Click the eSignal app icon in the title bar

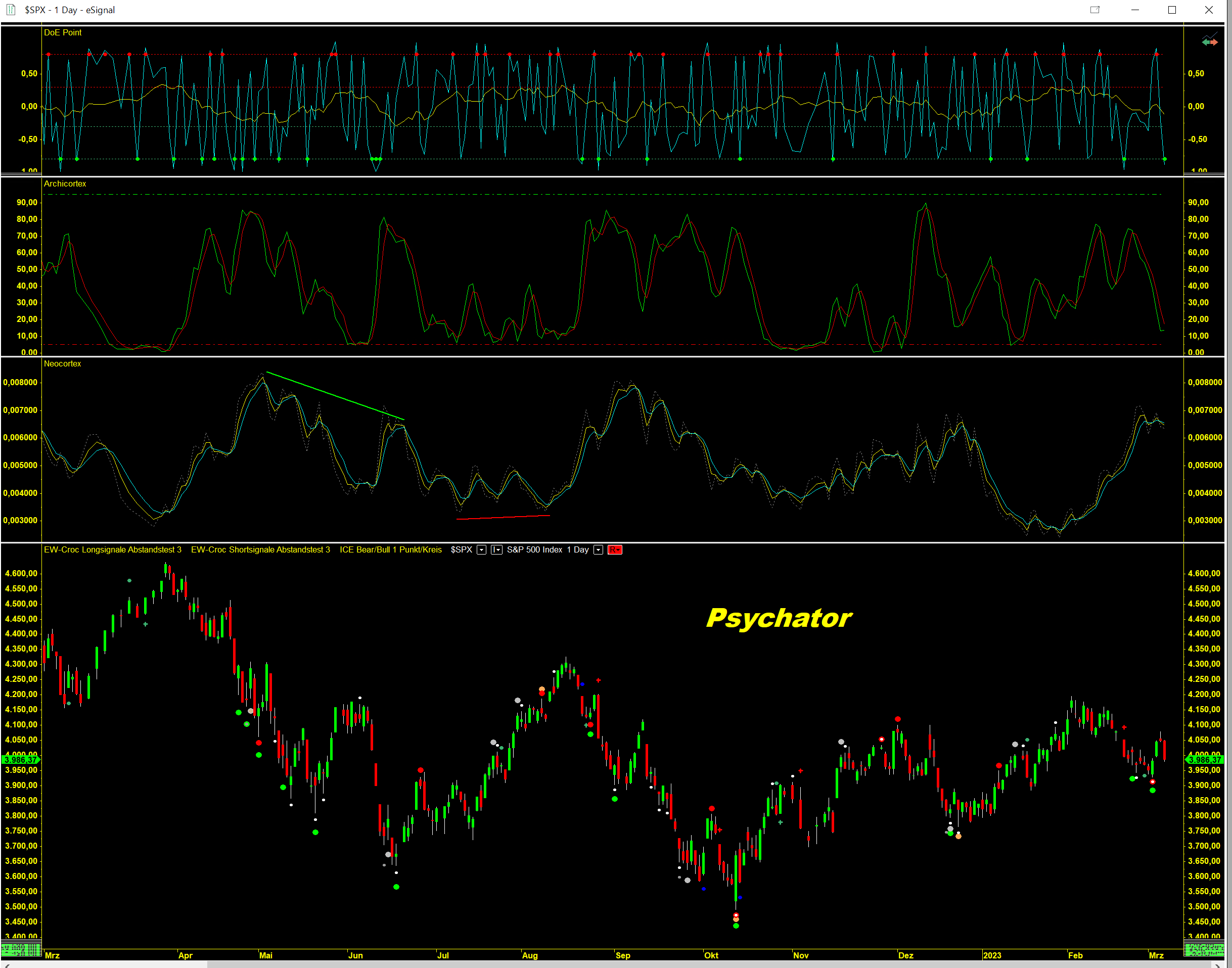[x=11, y=10]
